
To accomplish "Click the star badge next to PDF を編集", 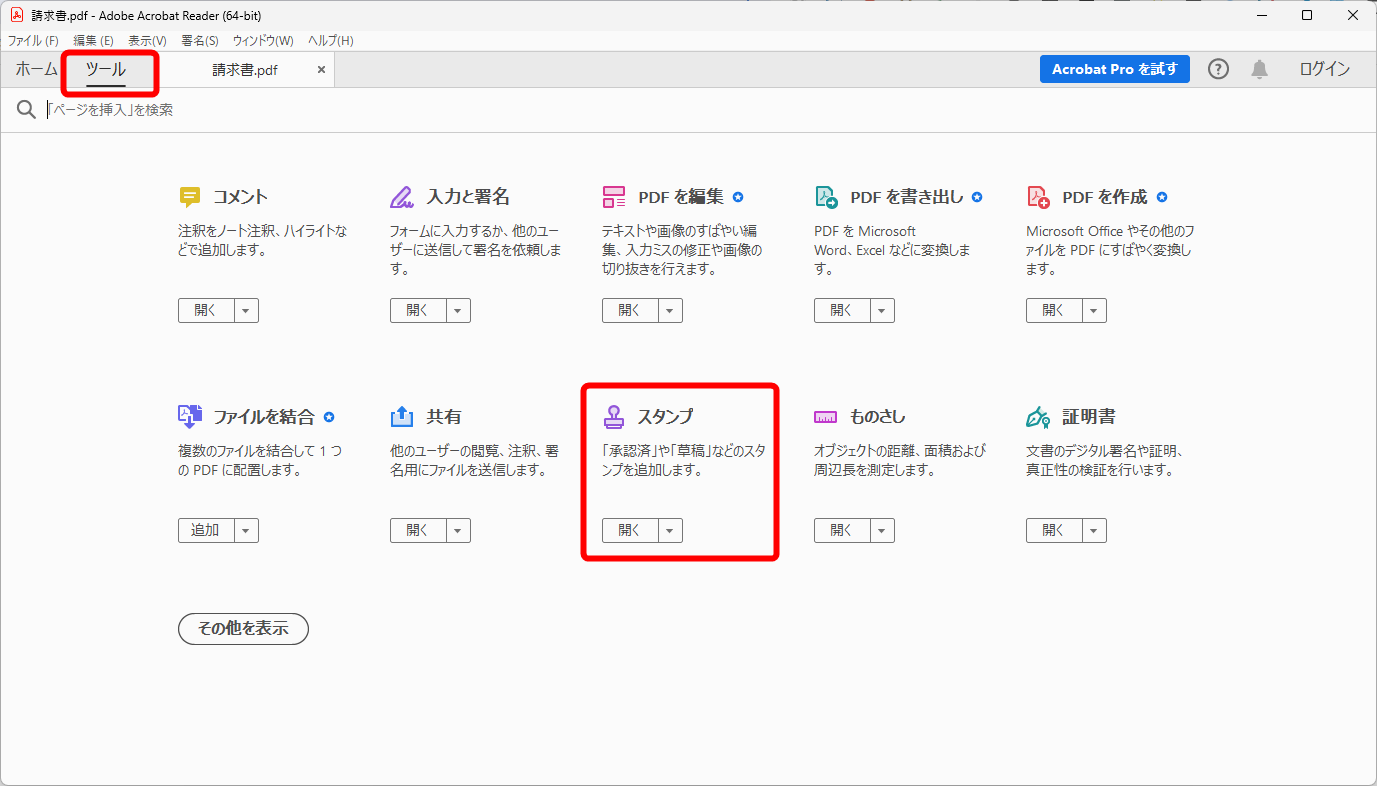I will (738, 197).
